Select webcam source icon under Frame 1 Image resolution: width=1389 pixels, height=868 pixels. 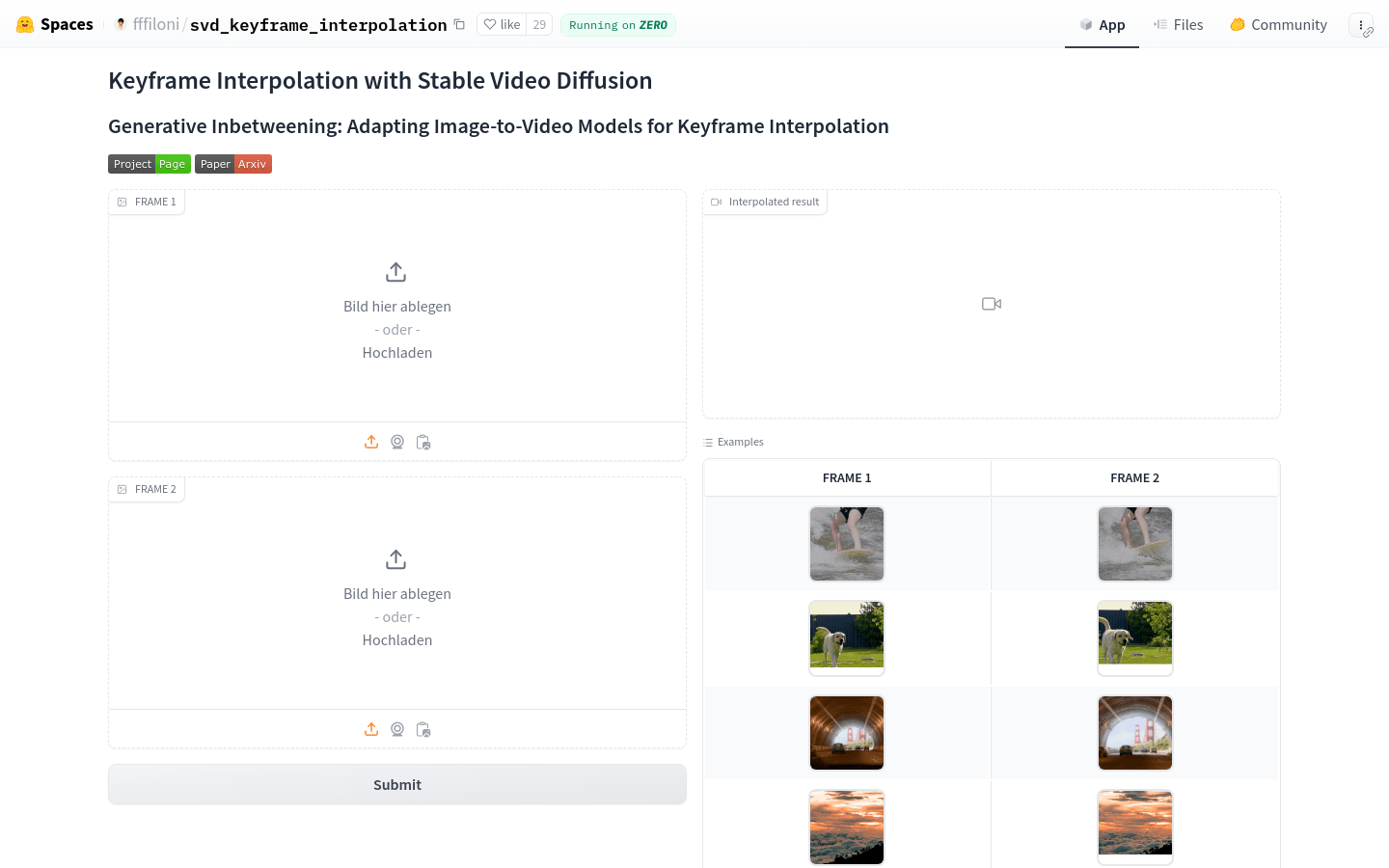click(397, 442)
